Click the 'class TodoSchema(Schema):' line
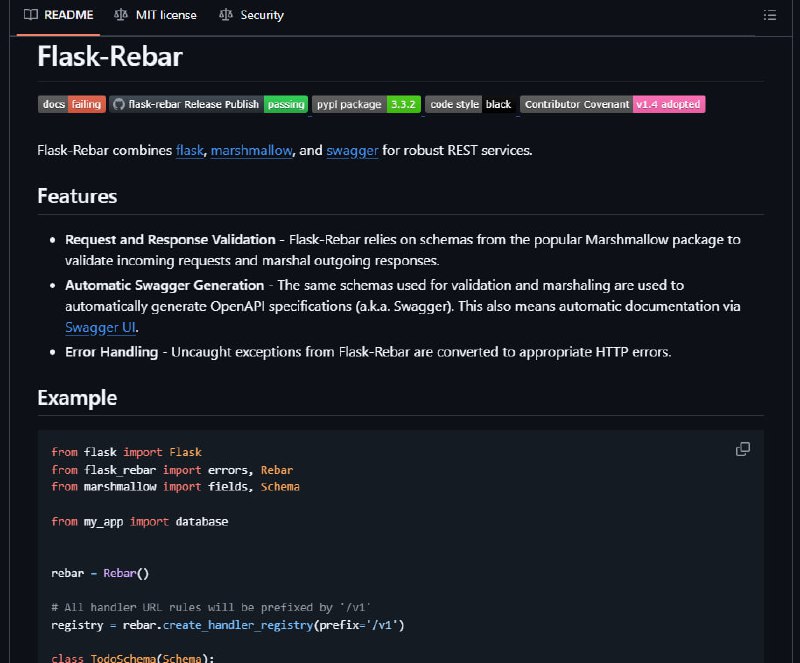800x663 pixels. point(133,658)
